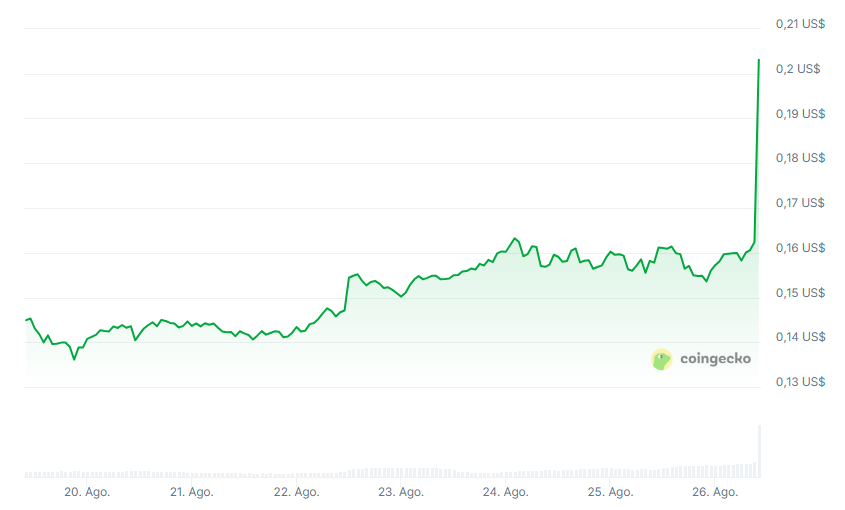The image size is (845, 510).
Task: Select the 0,18 US$ axis label
Action: 800,158
